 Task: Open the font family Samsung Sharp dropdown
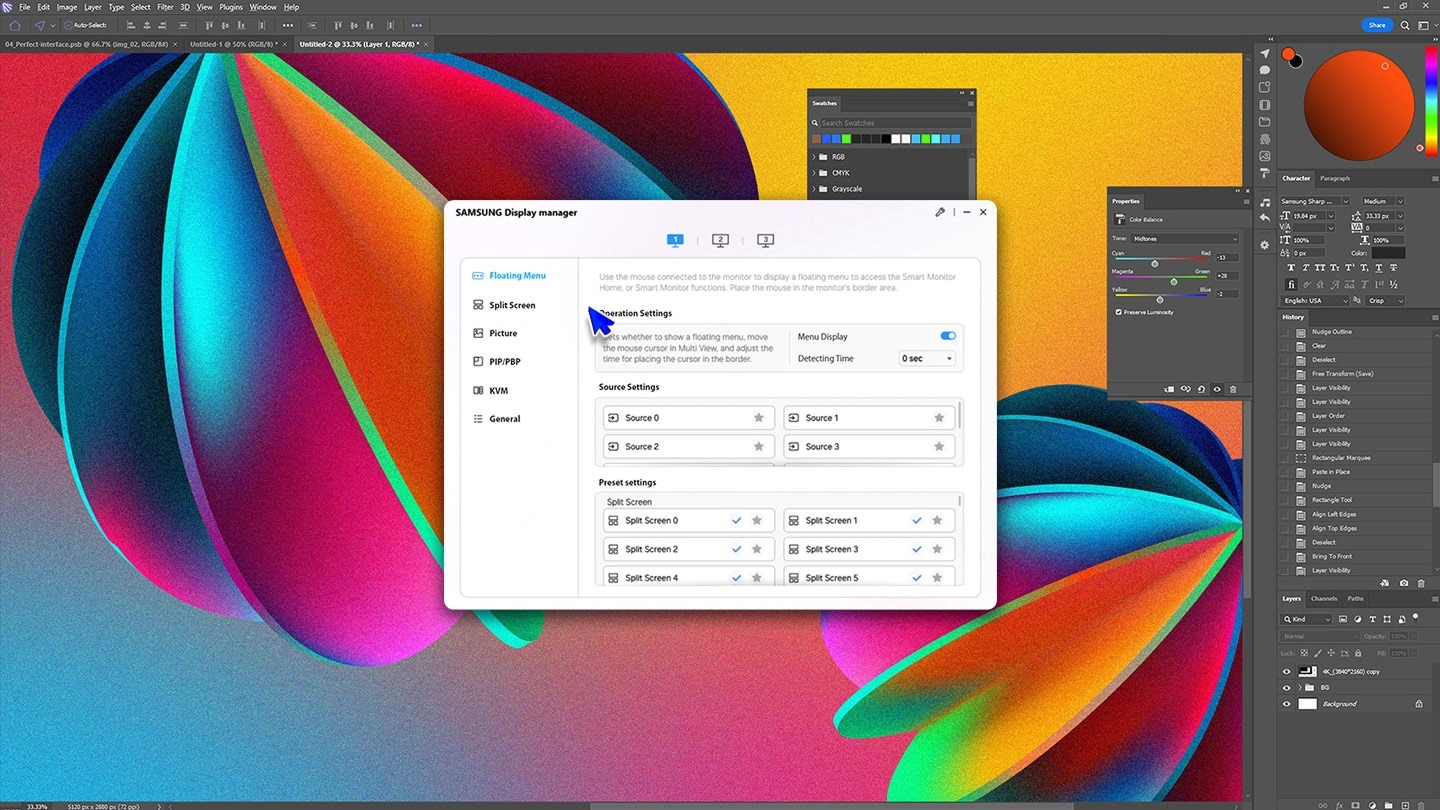coord(1315,201)
